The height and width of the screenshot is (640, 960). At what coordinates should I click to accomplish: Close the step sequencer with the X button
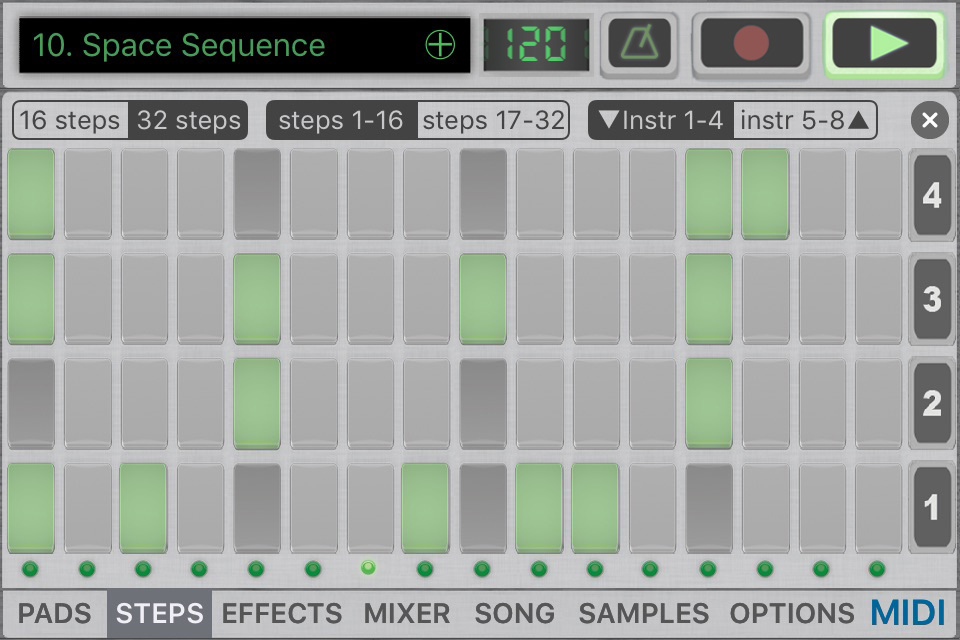(929, 120)
